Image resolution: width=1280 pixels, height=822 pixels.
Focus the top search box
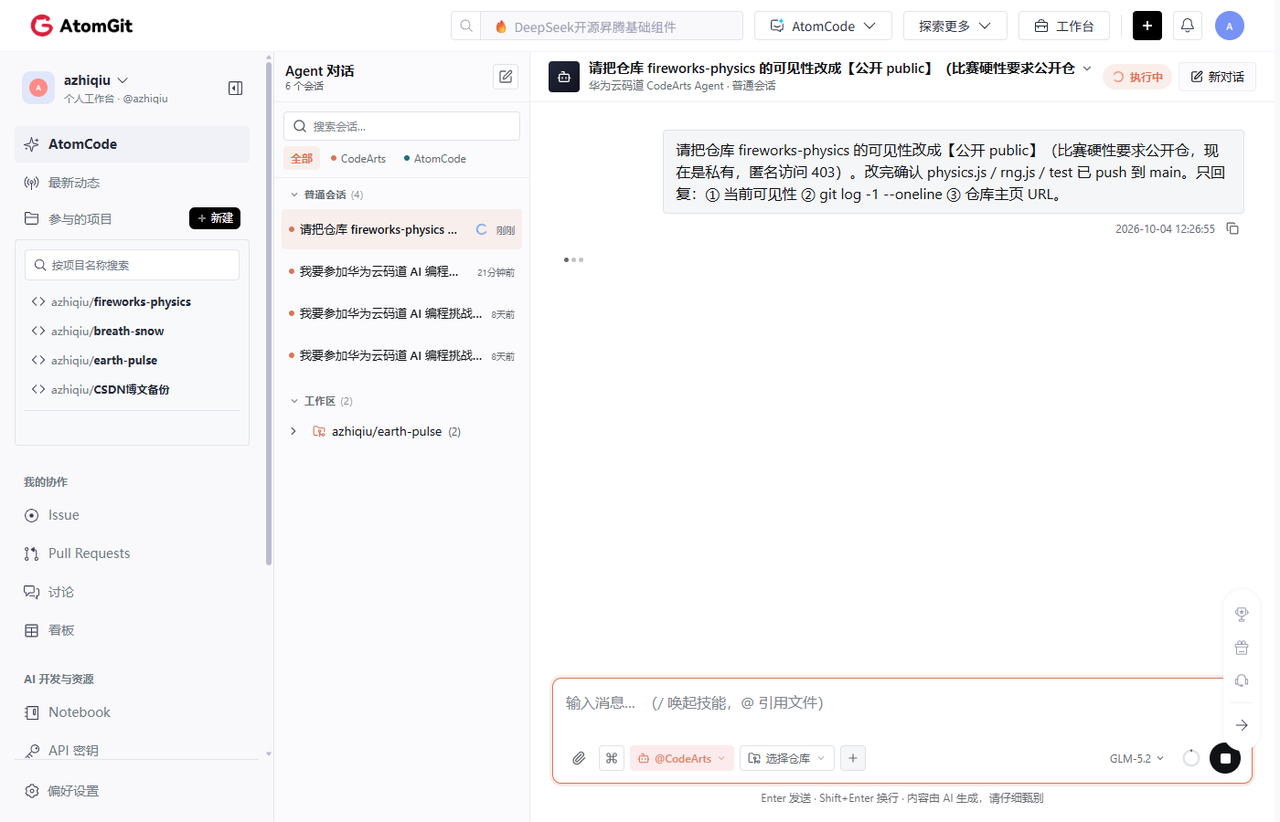click(612, 26)
